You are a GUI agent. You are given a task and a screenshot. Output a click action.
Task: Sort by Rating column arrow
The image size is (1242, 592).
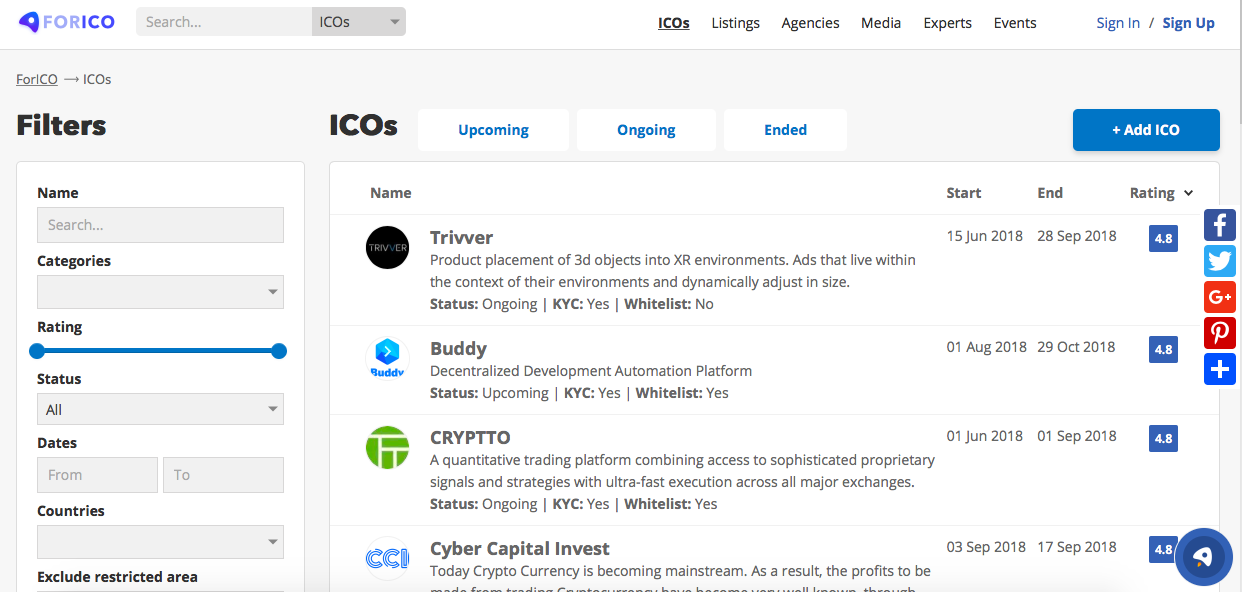coord(1188,193)
